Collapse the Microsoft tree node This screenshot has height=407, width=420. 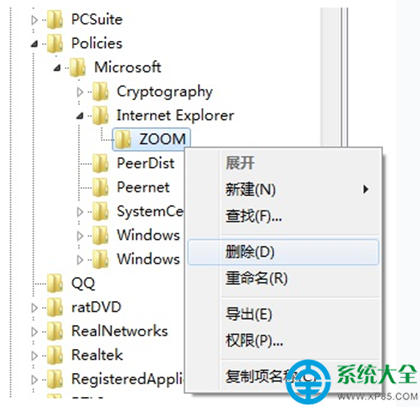tap(57, 68)
